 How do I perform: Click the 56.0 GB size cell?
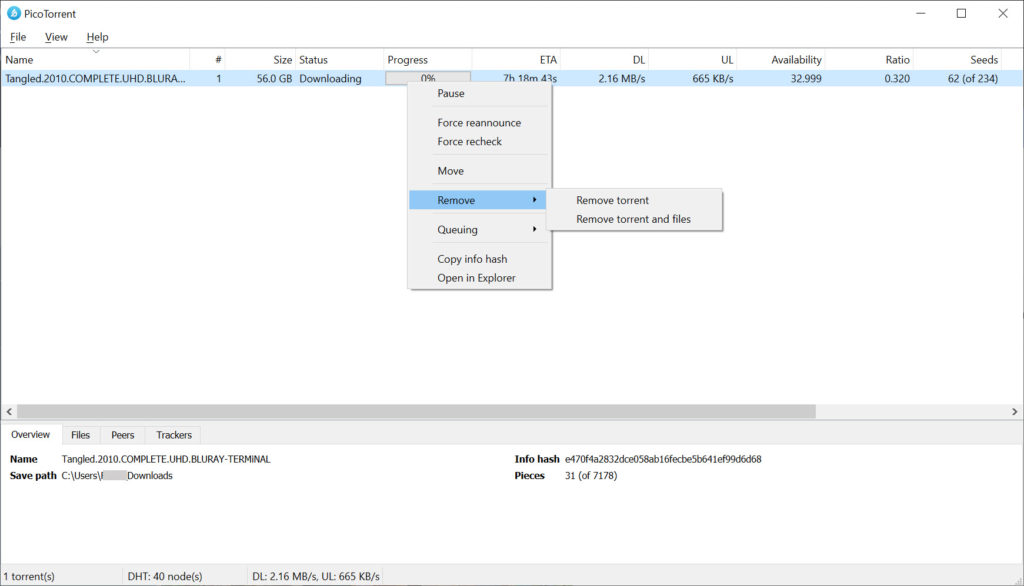(274, 78)
